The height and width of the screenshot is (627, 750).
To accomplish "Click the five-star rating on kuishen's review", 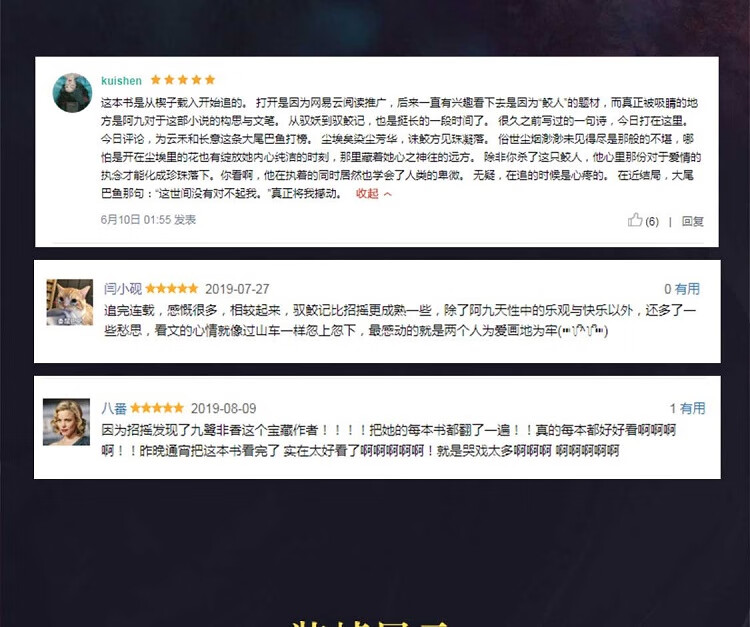I will coord(183,80).
